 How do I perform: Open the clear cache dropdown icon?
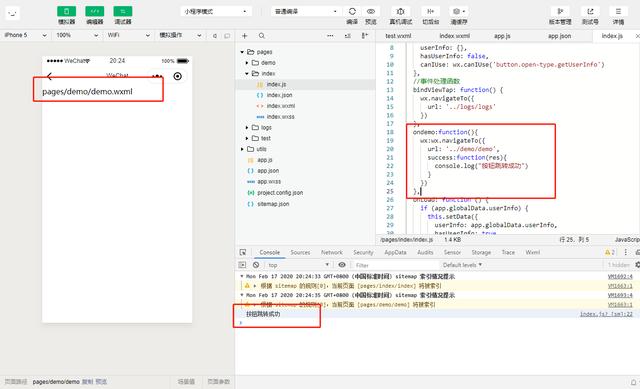click(459, 11)
